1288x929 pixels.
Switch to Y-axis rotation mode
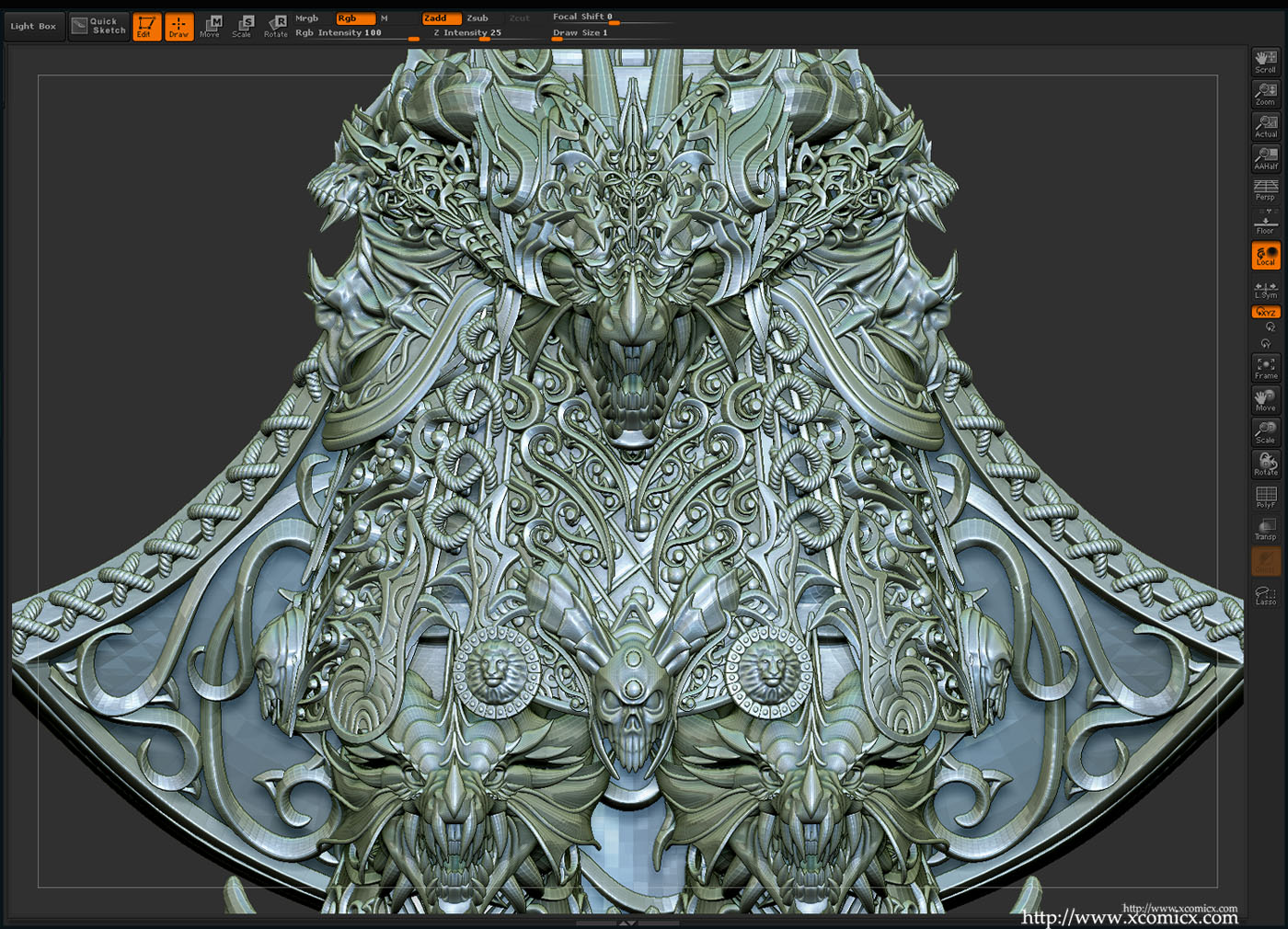1266,343
